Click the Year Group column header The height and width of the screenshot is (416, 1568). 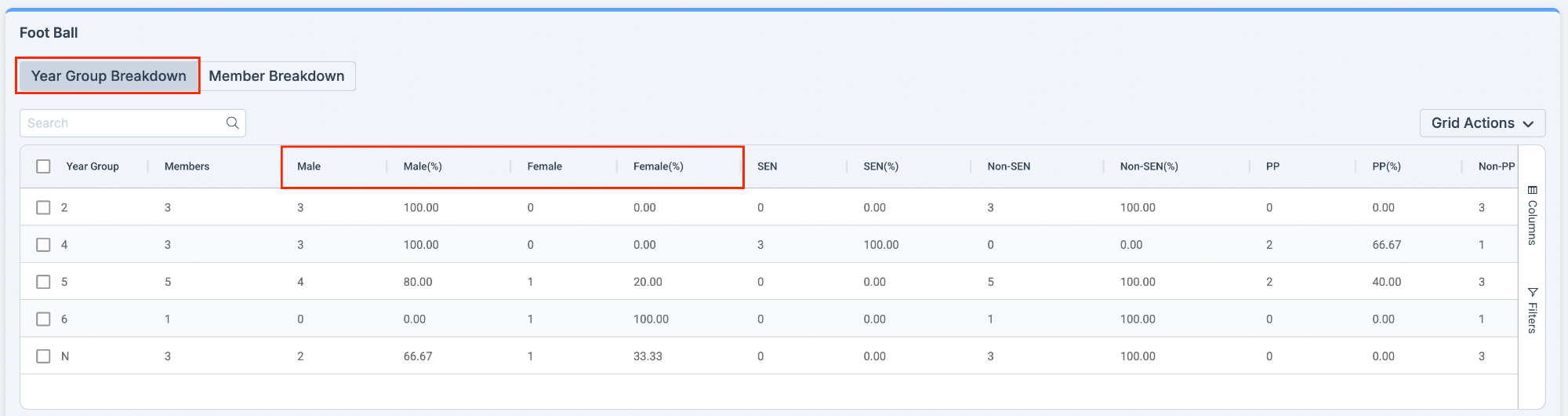pos(93,166)
